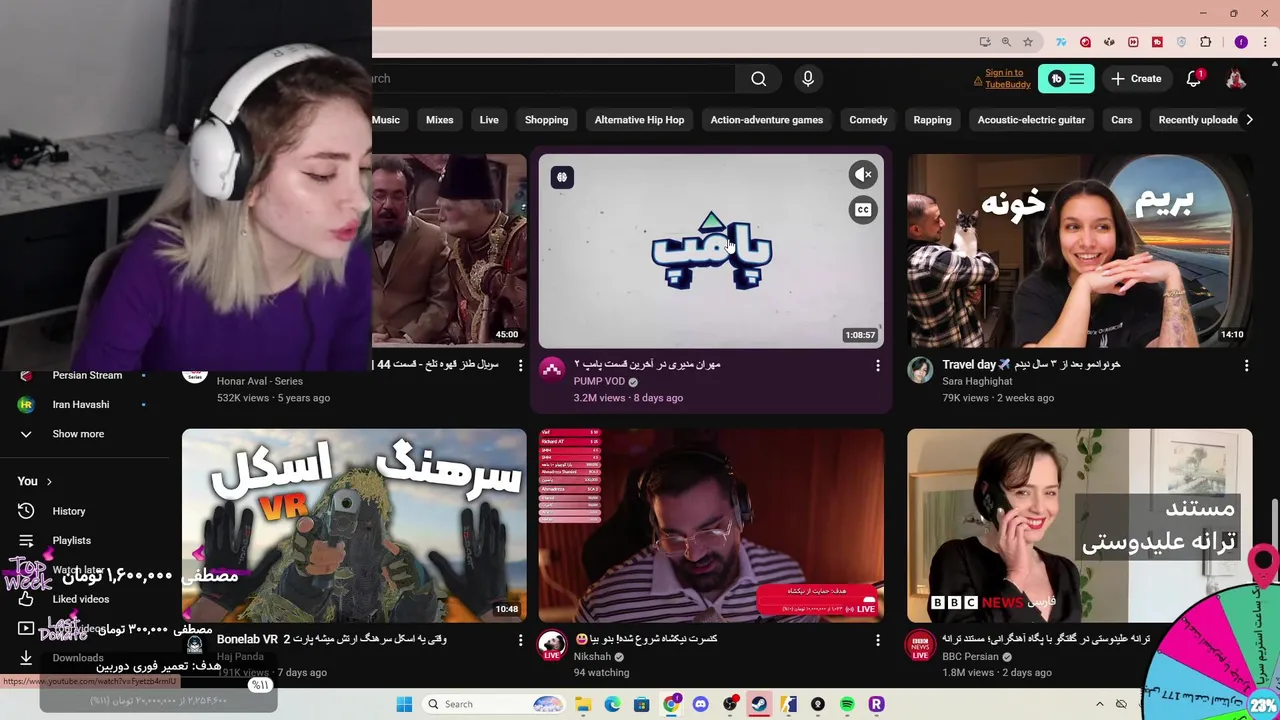Open more options for the Nikshah live stream
This screenshot has height=720, width=1280.
click(878, 640)
